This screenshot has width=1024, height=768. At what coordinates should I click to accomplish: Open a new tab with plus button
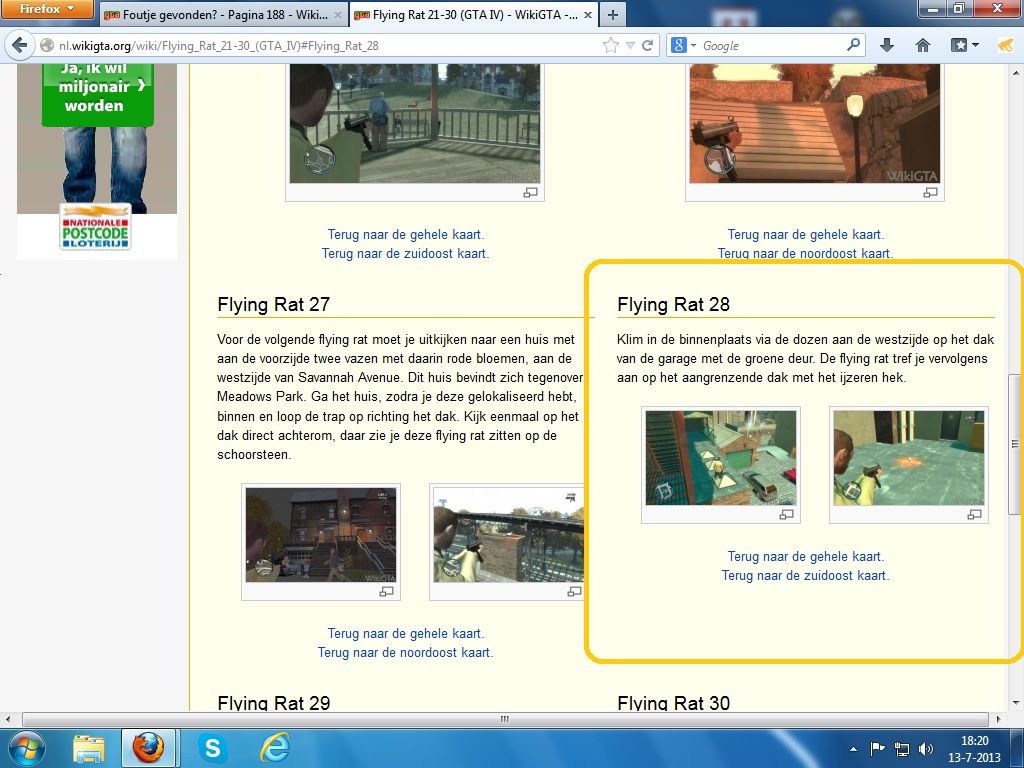click(x=612, y=15)
